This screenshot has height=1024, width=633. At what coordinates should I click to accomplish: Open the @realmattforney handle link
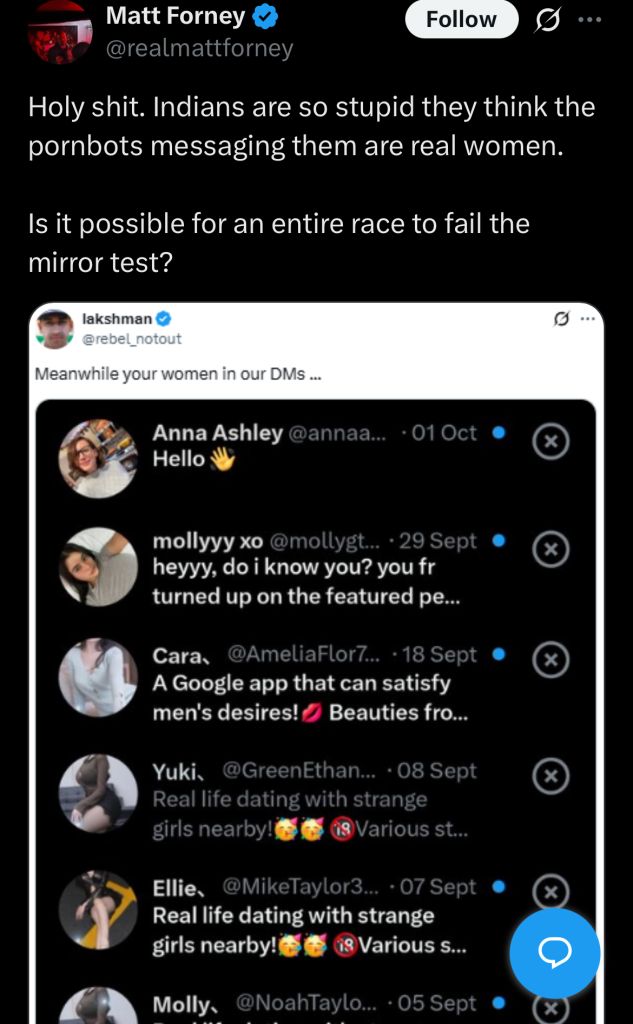click(x=199, y=48)
